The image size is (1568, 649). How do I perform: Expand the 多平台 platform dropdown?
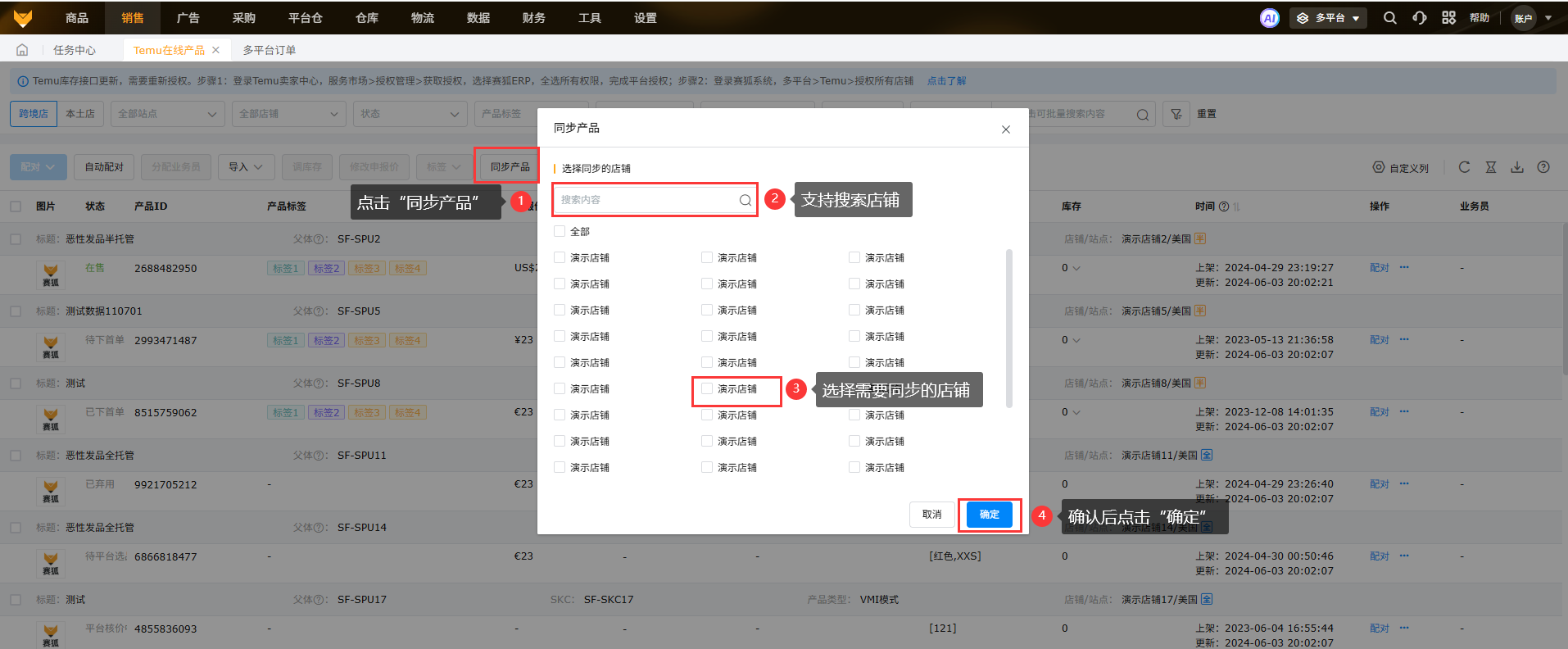coord(1328,18)
